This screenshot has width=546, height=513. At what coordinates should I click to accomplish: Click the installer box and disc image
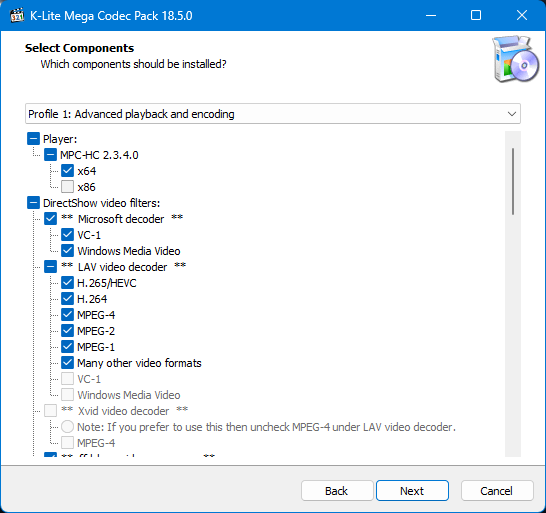[x=515, y=59]
